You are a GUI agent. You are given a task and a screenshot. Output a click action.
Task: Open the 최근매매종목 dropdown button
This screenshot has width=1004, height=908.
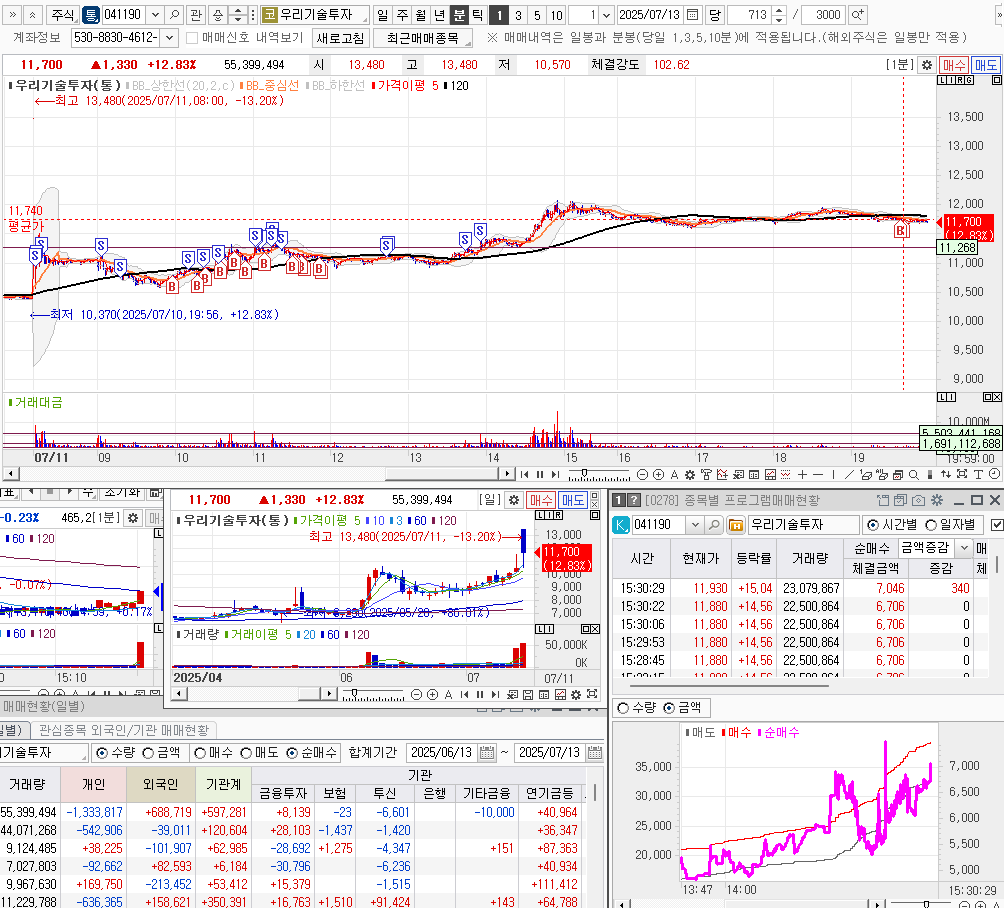[423, 38]
